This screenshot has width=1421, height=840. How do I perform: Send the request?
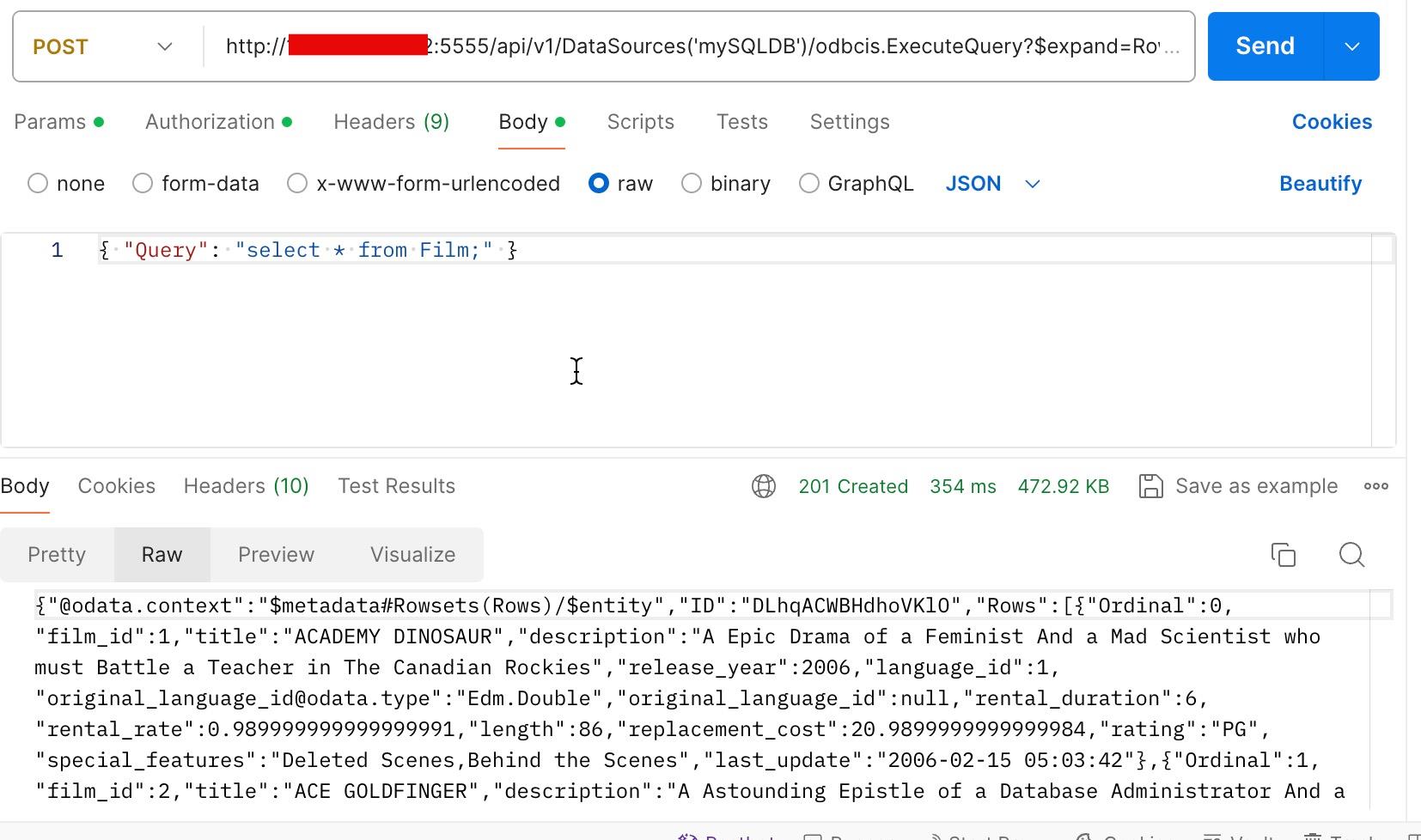(1265, 46)
